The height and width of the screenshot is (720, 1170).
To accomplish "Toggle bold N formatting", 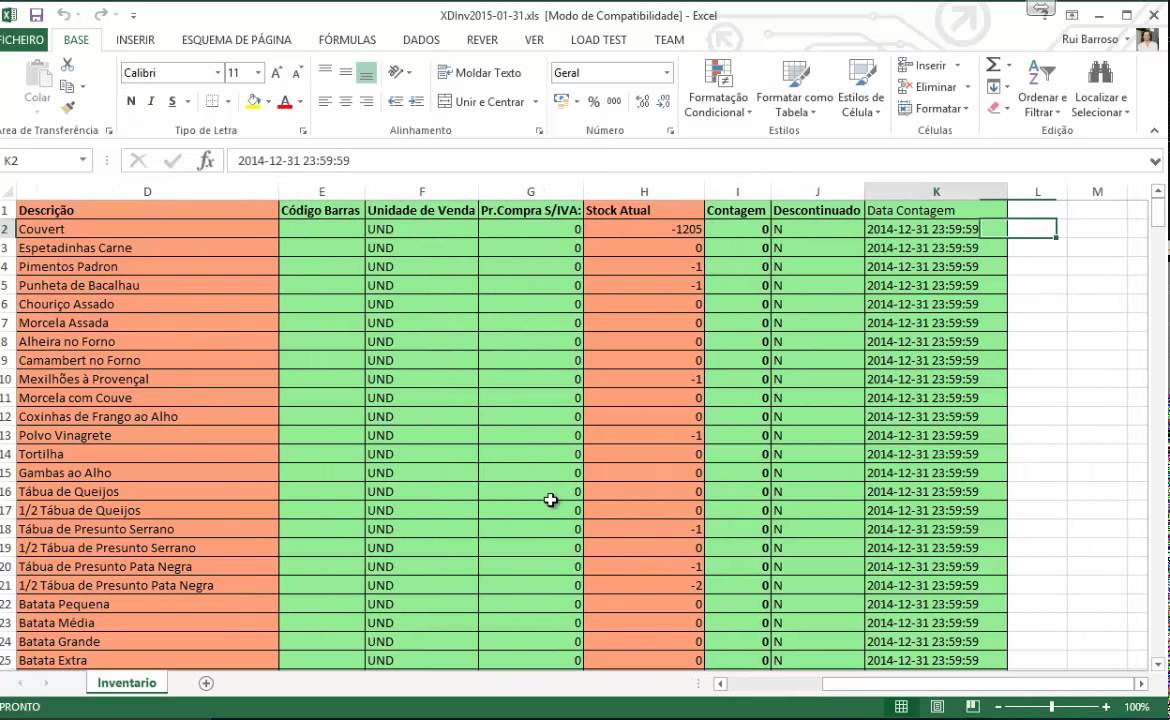I will tap(131, 101).
